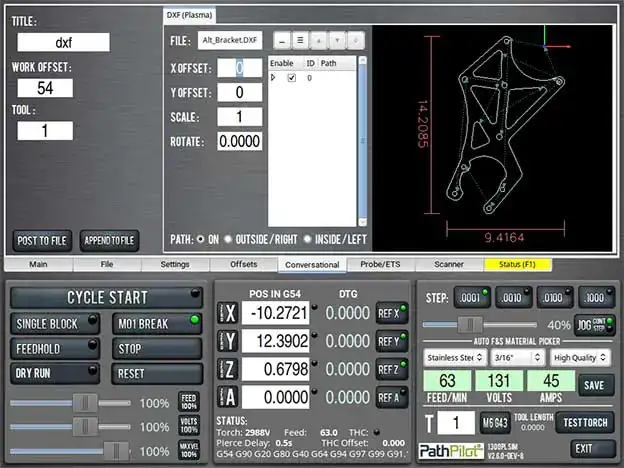Reset volts override with VOLTS 100% button
The width and height of the screenshot is (624, 468).
tap(189, 426)
